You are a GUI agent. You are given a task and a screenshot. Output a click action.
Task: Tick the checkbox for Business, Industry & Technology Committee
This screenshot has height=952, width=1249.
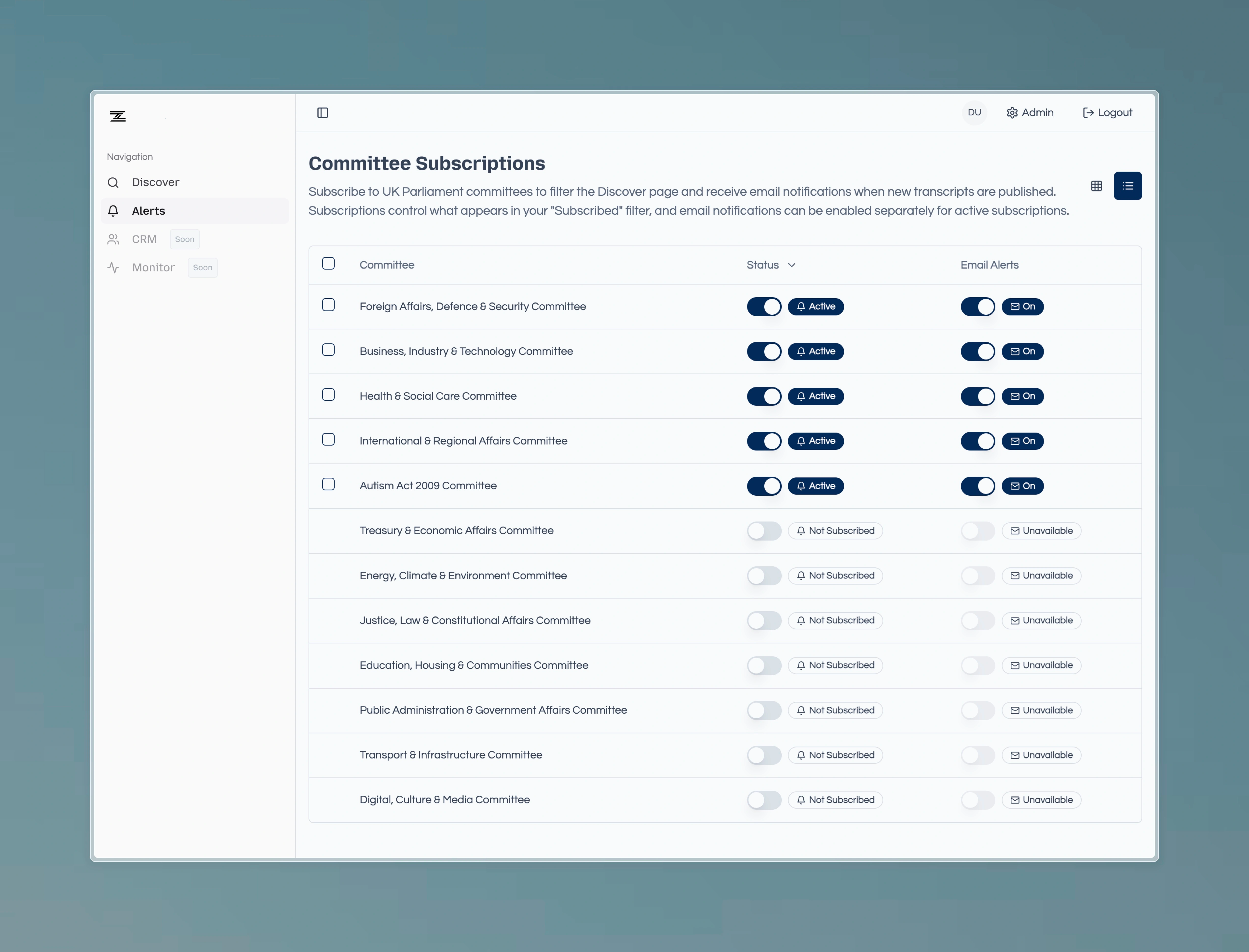(329, 350)
